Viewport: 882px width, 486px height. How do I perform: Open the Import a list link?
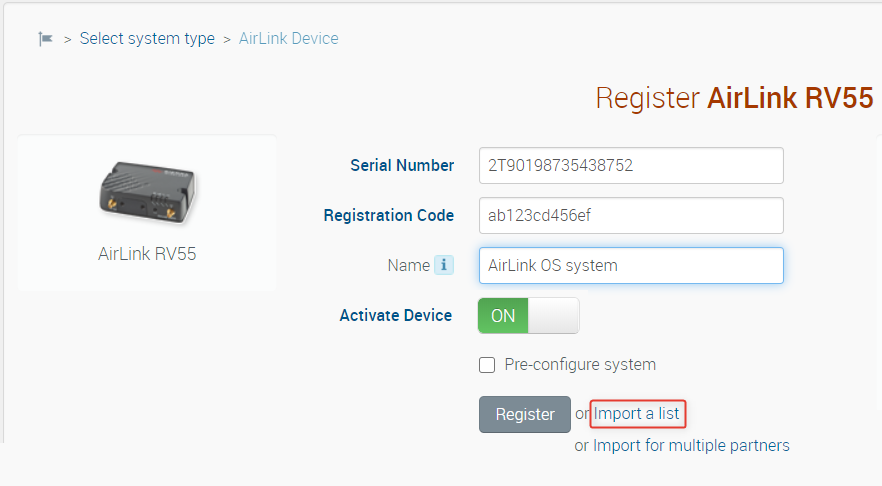click(x=637, y=414)
